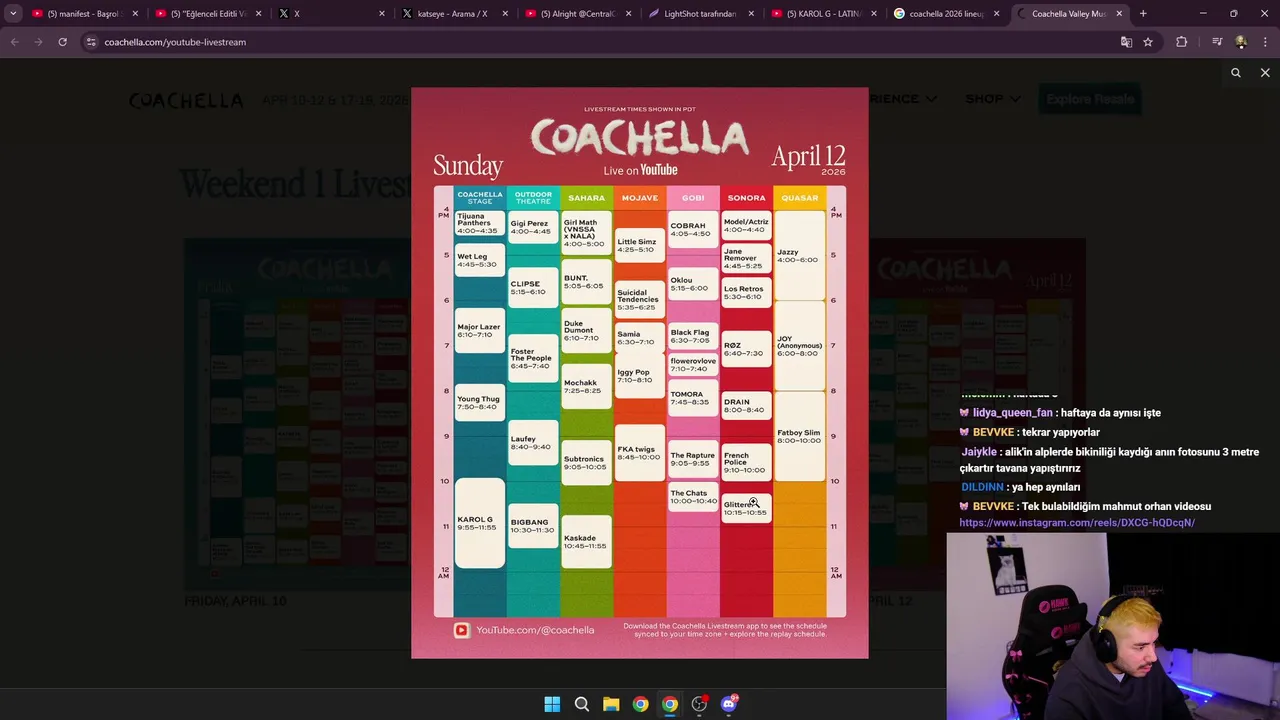Click the Explore Resale button
The height and width of the screenshot is (720, 1280).
[1089, 99]
